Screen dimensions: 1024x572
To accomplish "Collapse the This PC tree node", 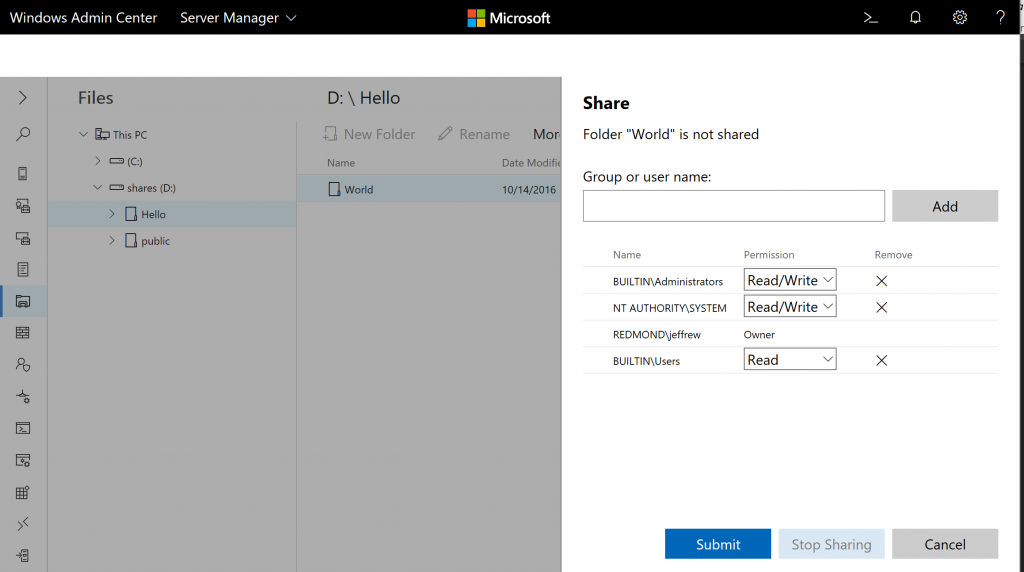I will pos(84,135).
